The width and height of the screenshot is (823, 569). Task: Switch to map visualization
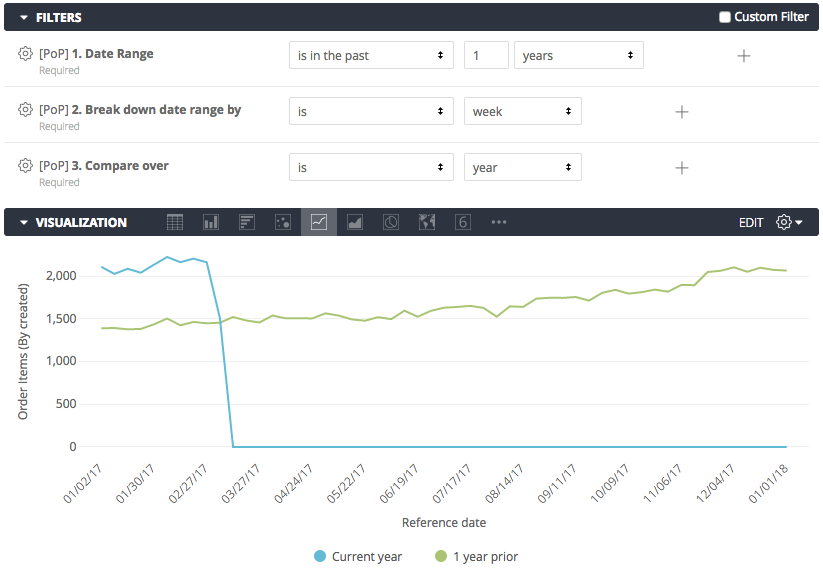427,222
